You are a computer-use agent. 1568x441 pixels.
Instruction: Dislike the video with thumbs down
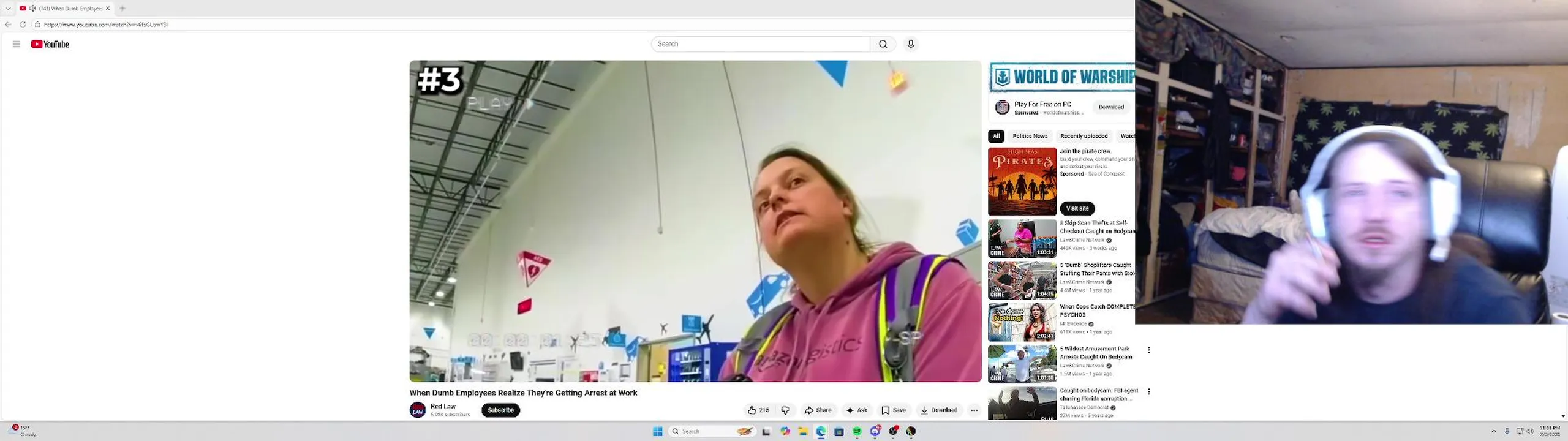(x=785, y=410)
